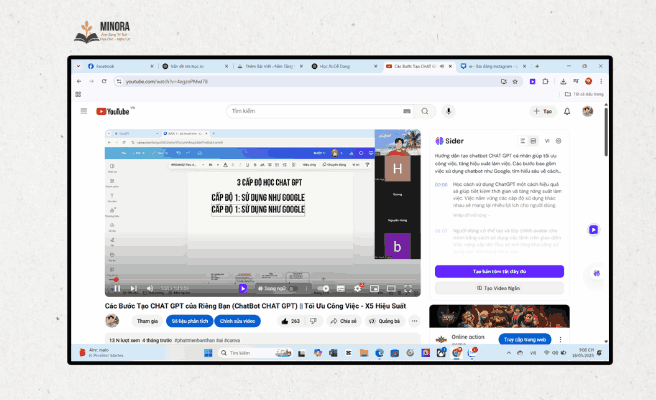The height and width of the screenshot is (400, 656).
Task: Click the search magnifier button
Action: pos(424,111)
